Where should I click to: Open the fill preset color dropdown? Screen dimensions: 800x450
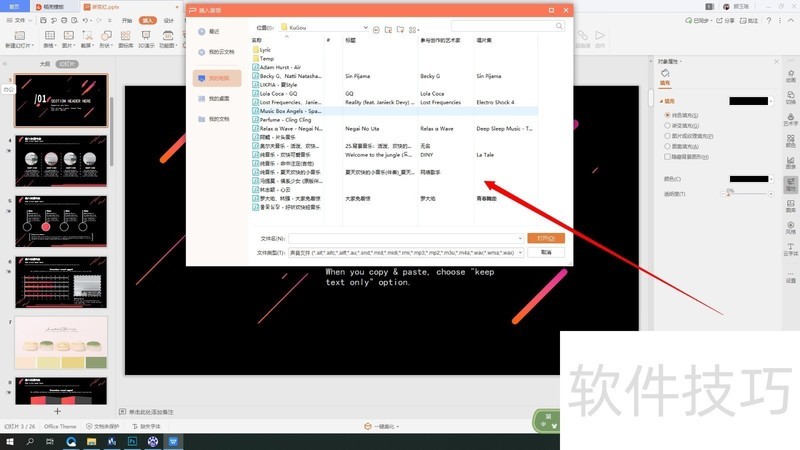point(771,101)
